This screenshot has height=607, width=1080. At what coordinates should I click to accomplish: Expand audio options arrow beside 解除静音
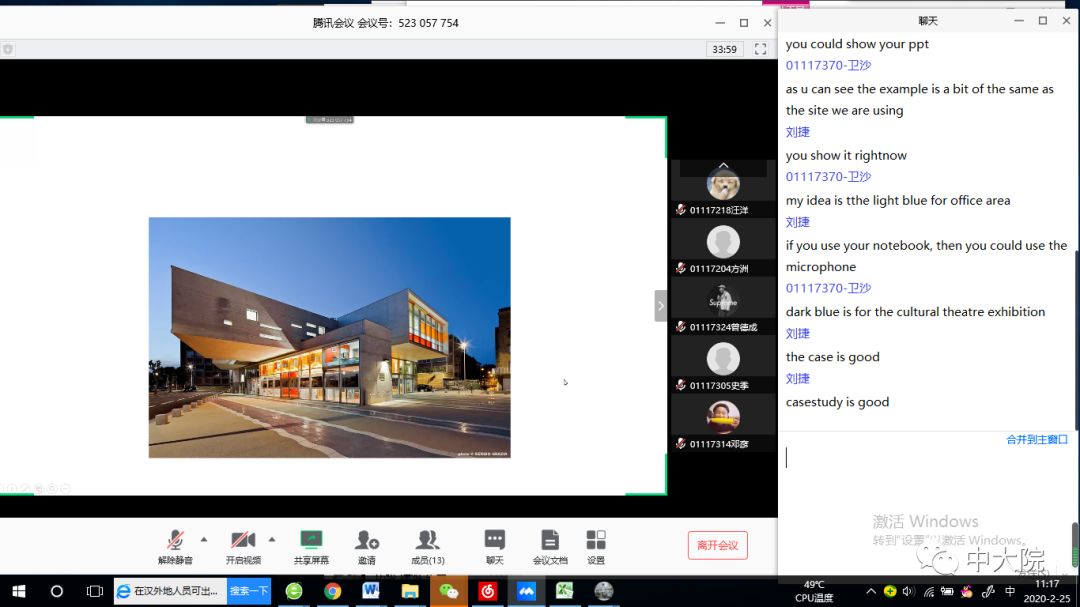click(204, 538)
